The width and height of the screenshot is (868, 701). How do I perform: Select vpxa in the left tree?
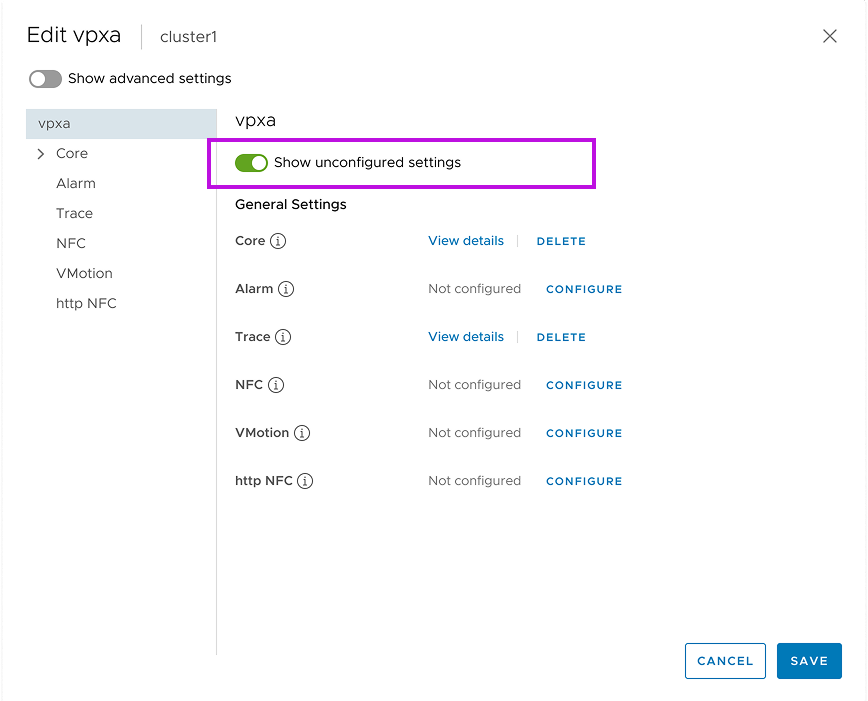(54, 124)
